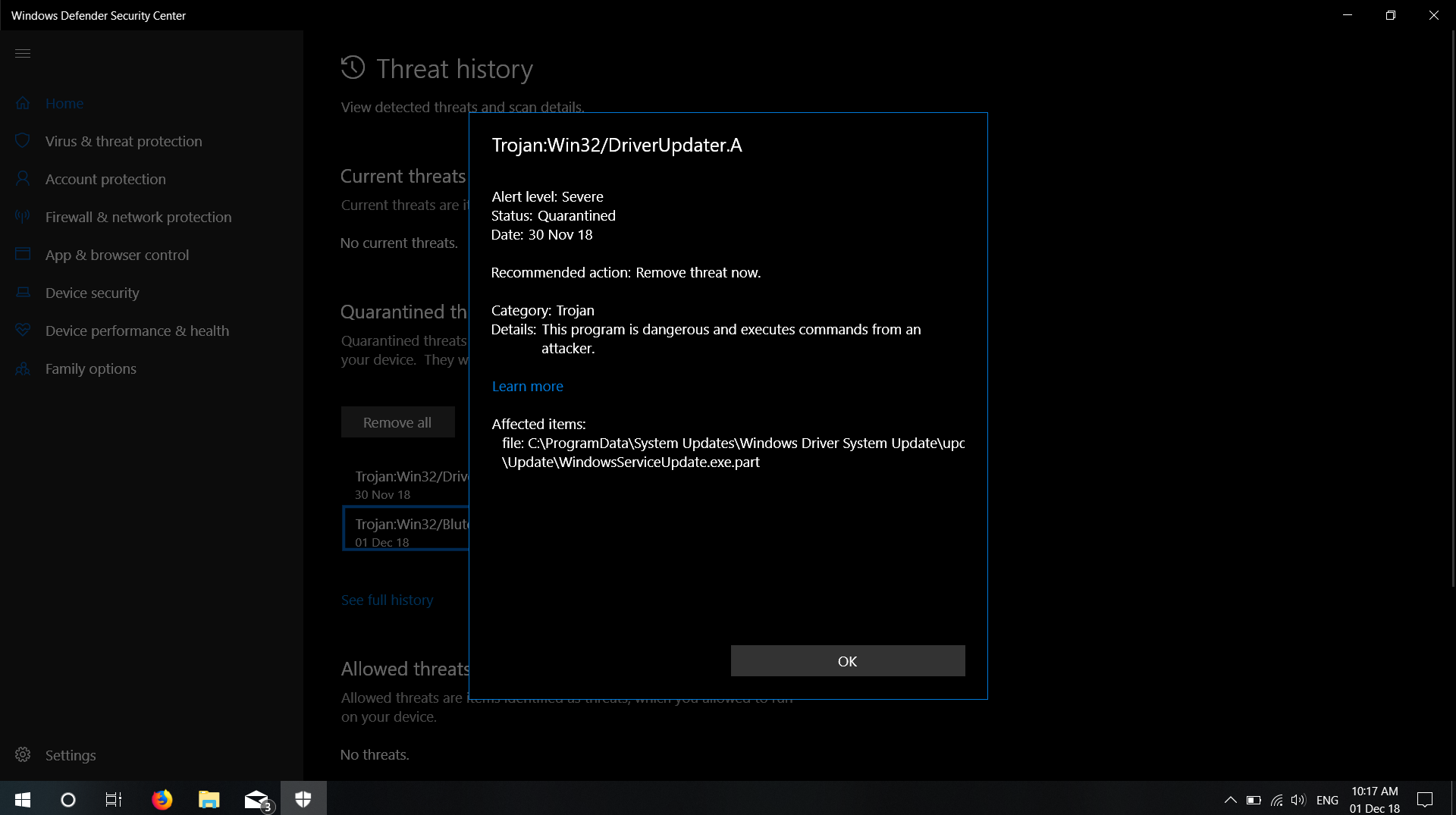Select the Trojan:Win32/Blut quarantined item
The height and width of the screenshot is (815, 1456).
[x=406, y=528]
